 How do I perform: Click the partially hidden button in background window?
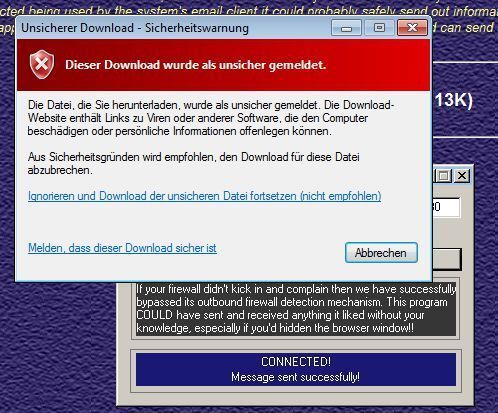tap(447, 259)
